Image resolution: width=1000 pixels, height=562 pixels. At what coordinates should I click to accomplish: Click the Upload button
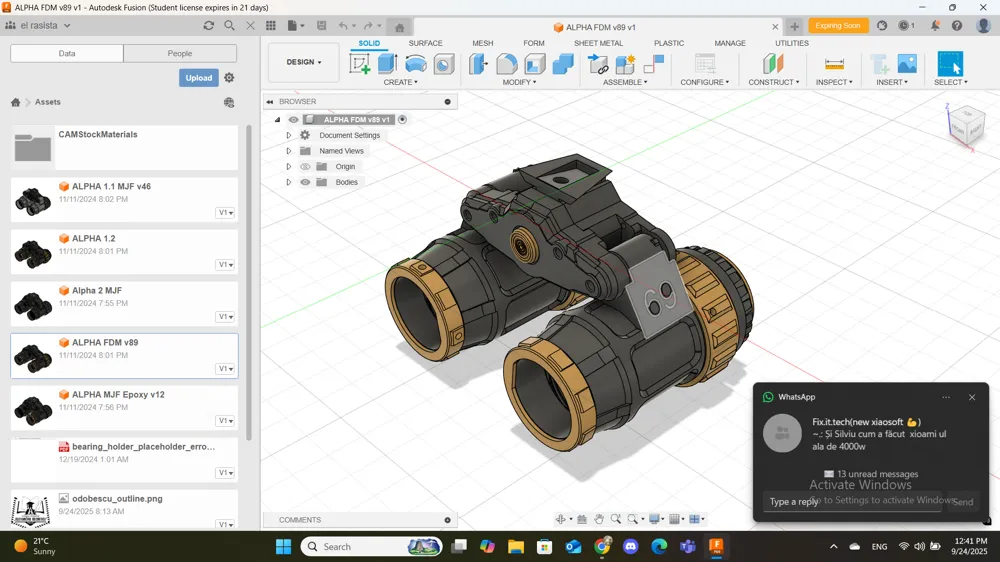[198, 78]
